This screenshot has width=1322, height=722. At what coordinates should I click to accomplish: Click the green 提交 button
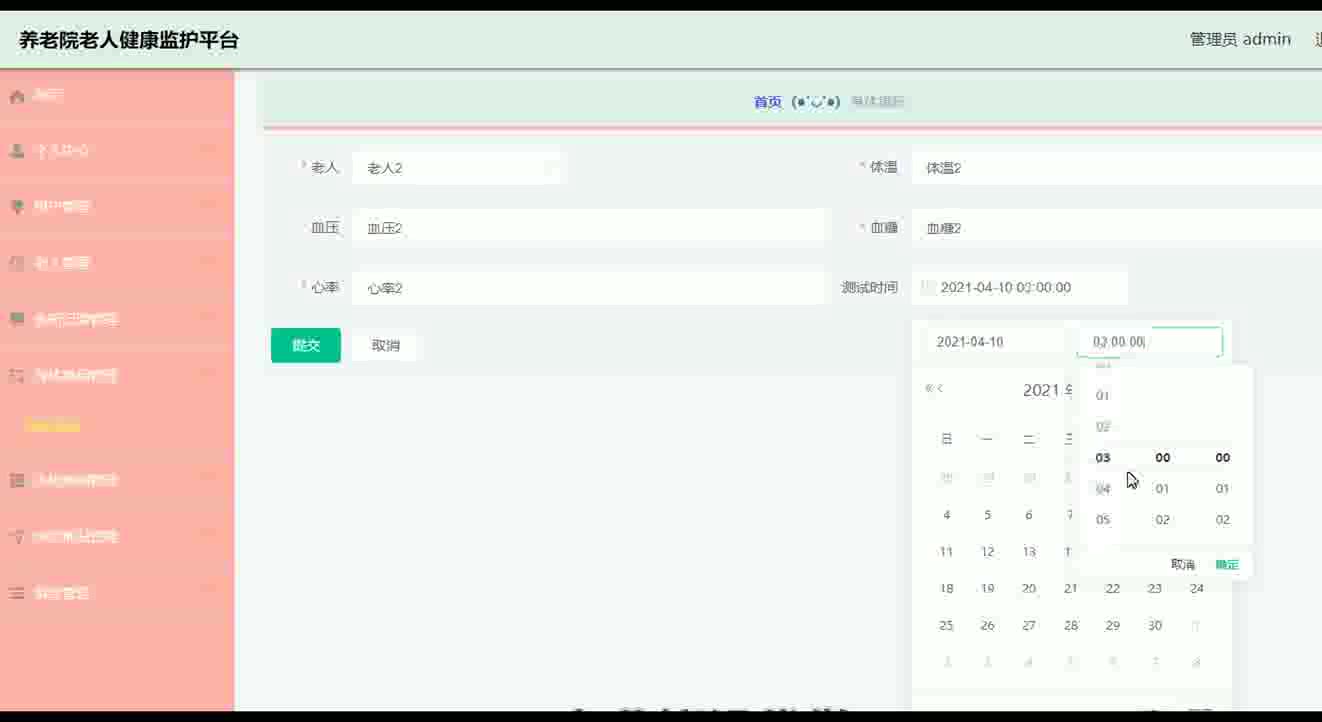(x=306, y=345)
